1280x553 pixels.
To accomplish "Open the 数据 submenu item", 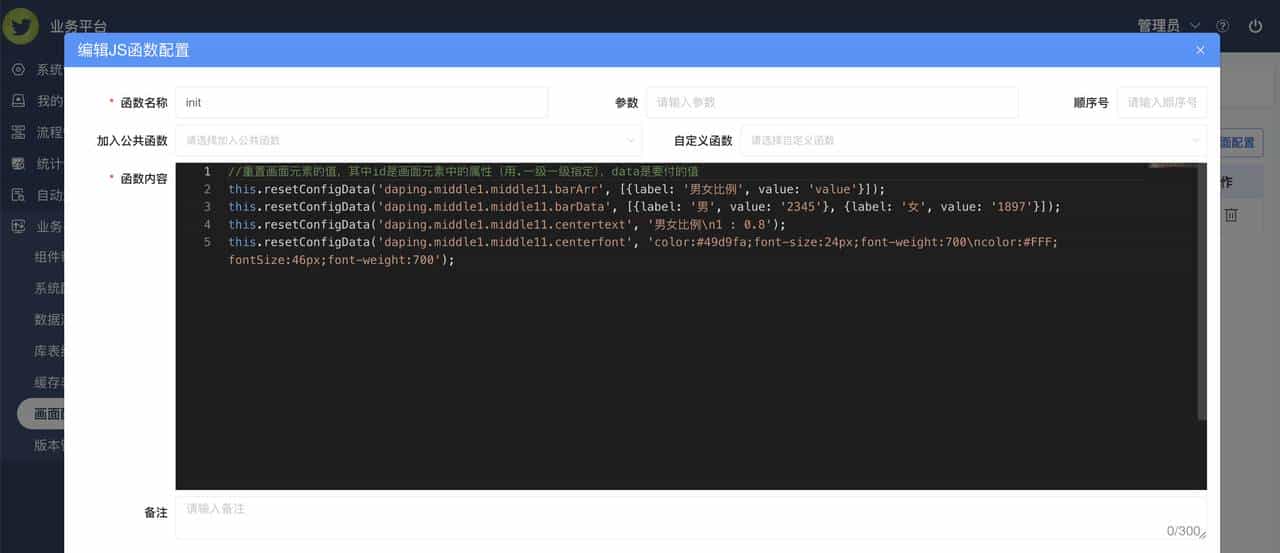I will [x=48, y=320].
